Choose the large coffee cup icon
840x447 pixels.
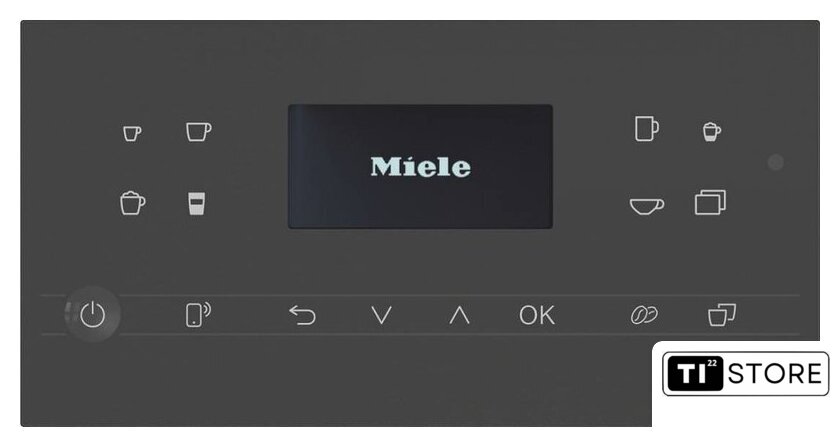click(x=199, y=131)
